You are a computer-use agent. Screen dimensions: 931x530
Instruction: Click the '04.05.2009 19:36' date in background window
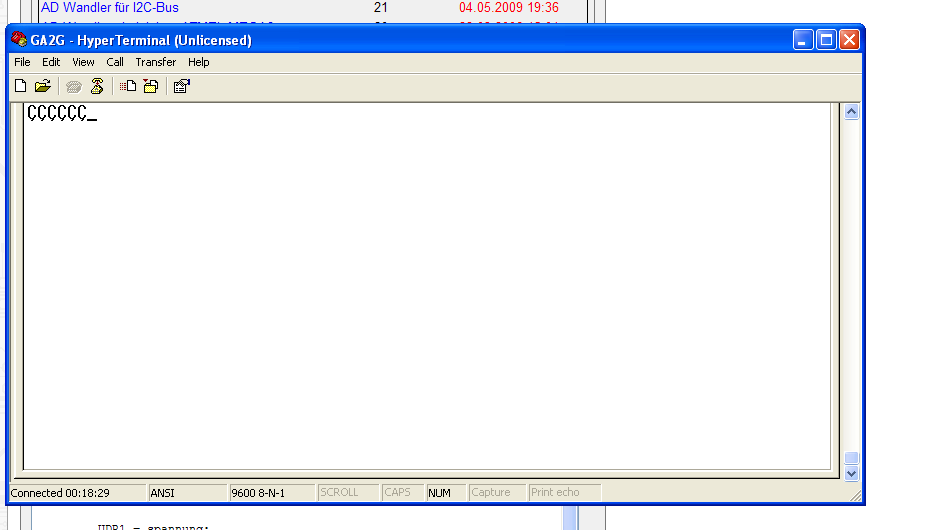(509, 8)
